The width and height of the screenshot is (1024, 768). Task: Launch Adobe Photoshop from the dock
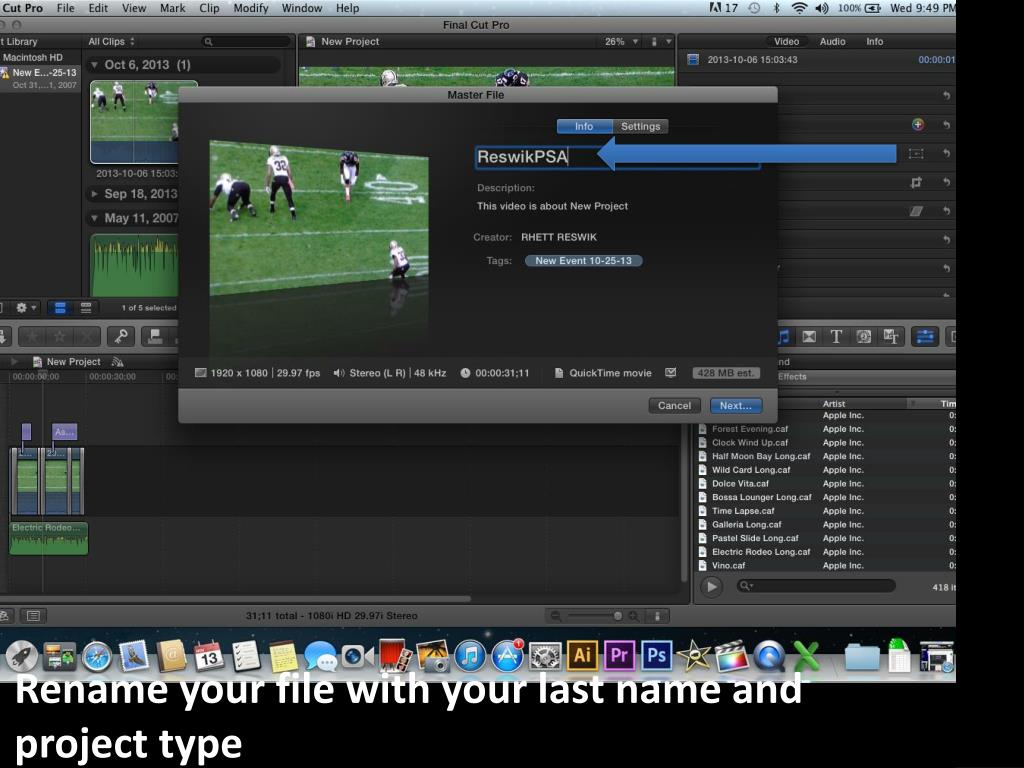(656, 654)
